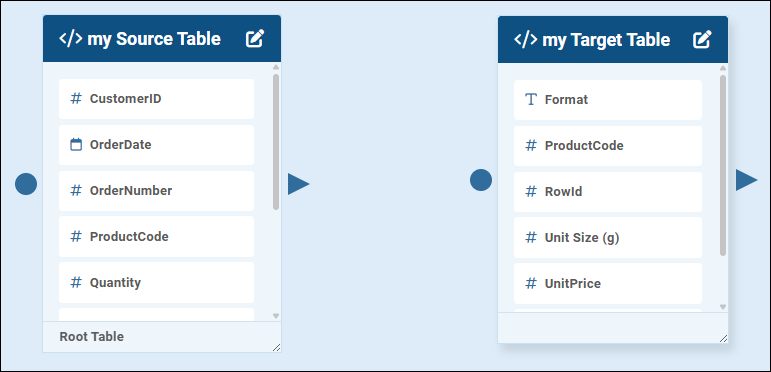Click the edit icon on my Target Table

(x=702, y=39)
